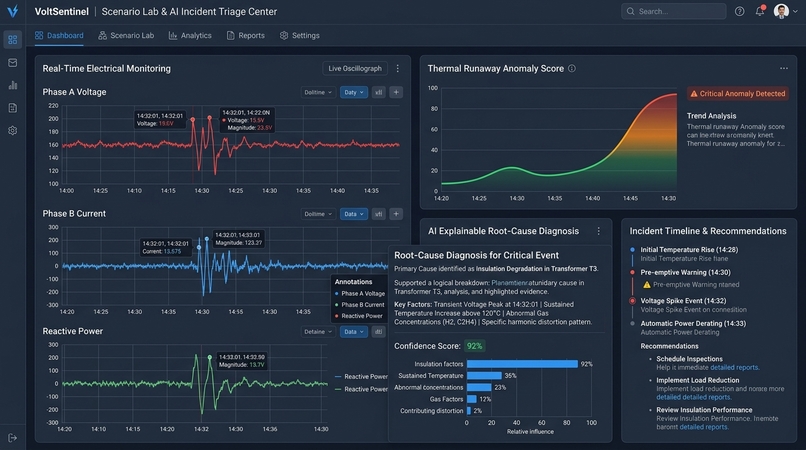The width and height of the screenshot is (806, 450).
Task: Open the sidebar settings gear icon
Action: click(13, 131)
